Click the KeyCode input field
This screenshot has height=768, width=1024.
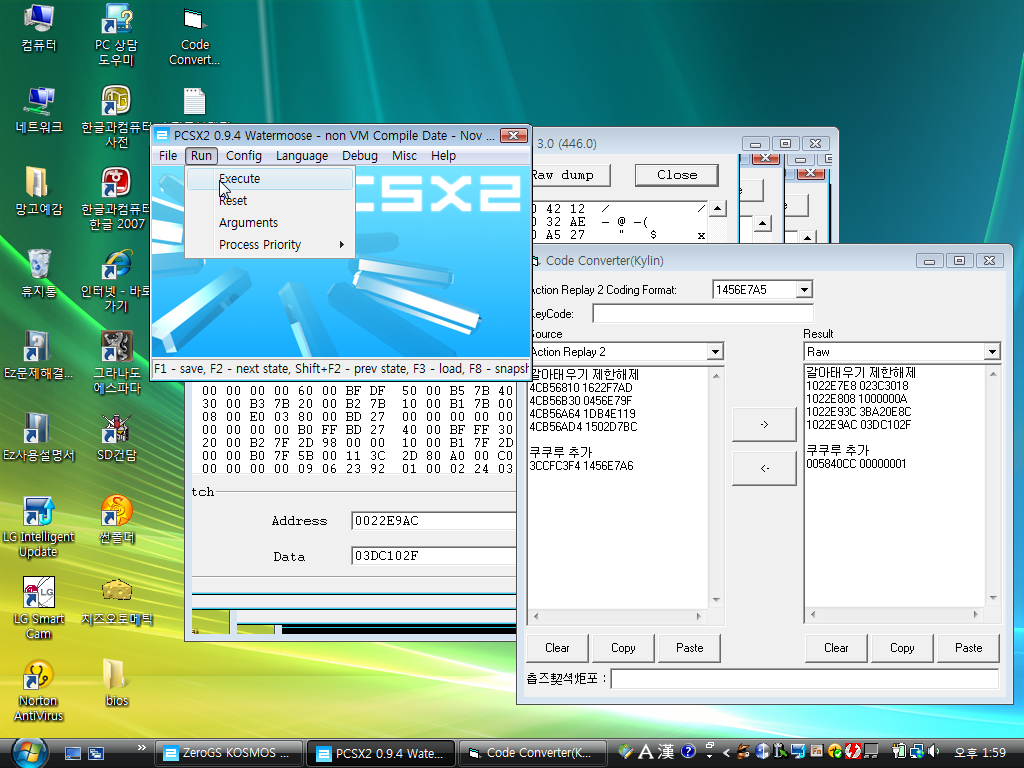tap(703, 313)
